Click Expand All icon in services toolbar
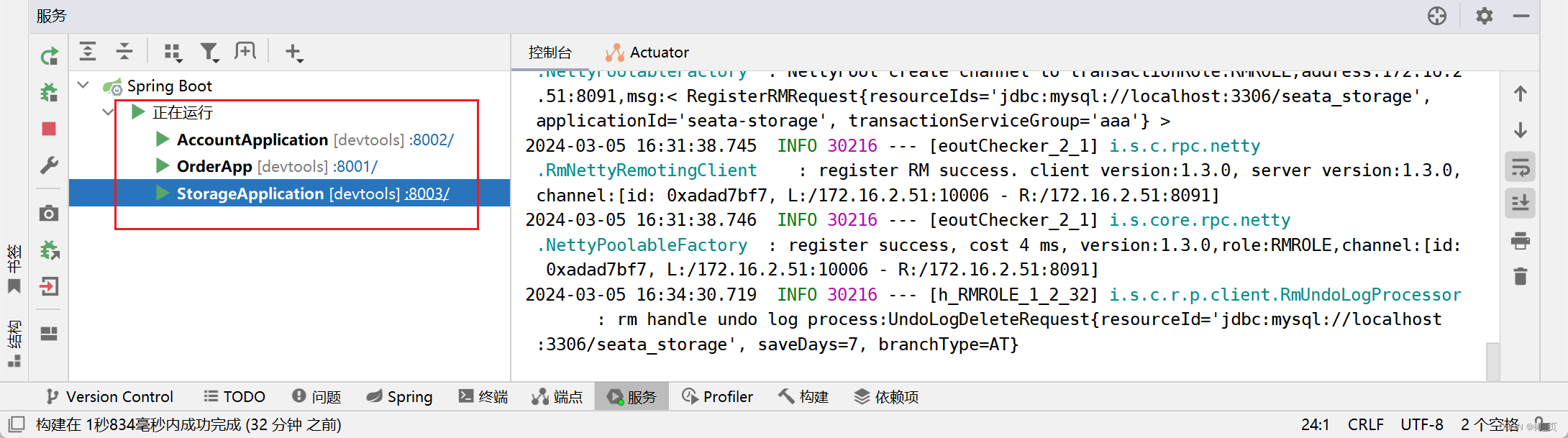Image resolution: width=1568 pixels, height=438 pixels. 88,51
